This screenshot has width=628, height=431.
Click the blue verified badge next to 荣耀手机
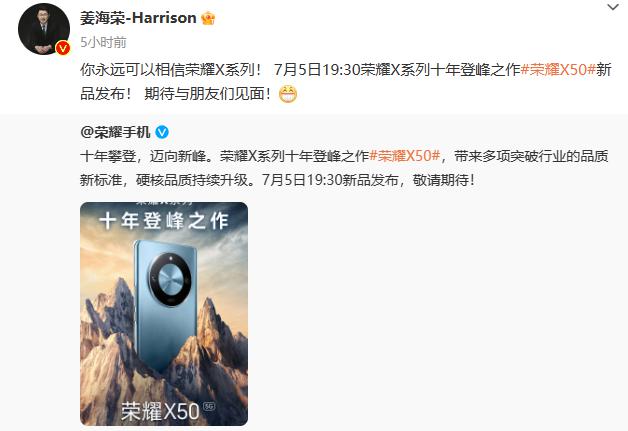(x=162, y=132)
